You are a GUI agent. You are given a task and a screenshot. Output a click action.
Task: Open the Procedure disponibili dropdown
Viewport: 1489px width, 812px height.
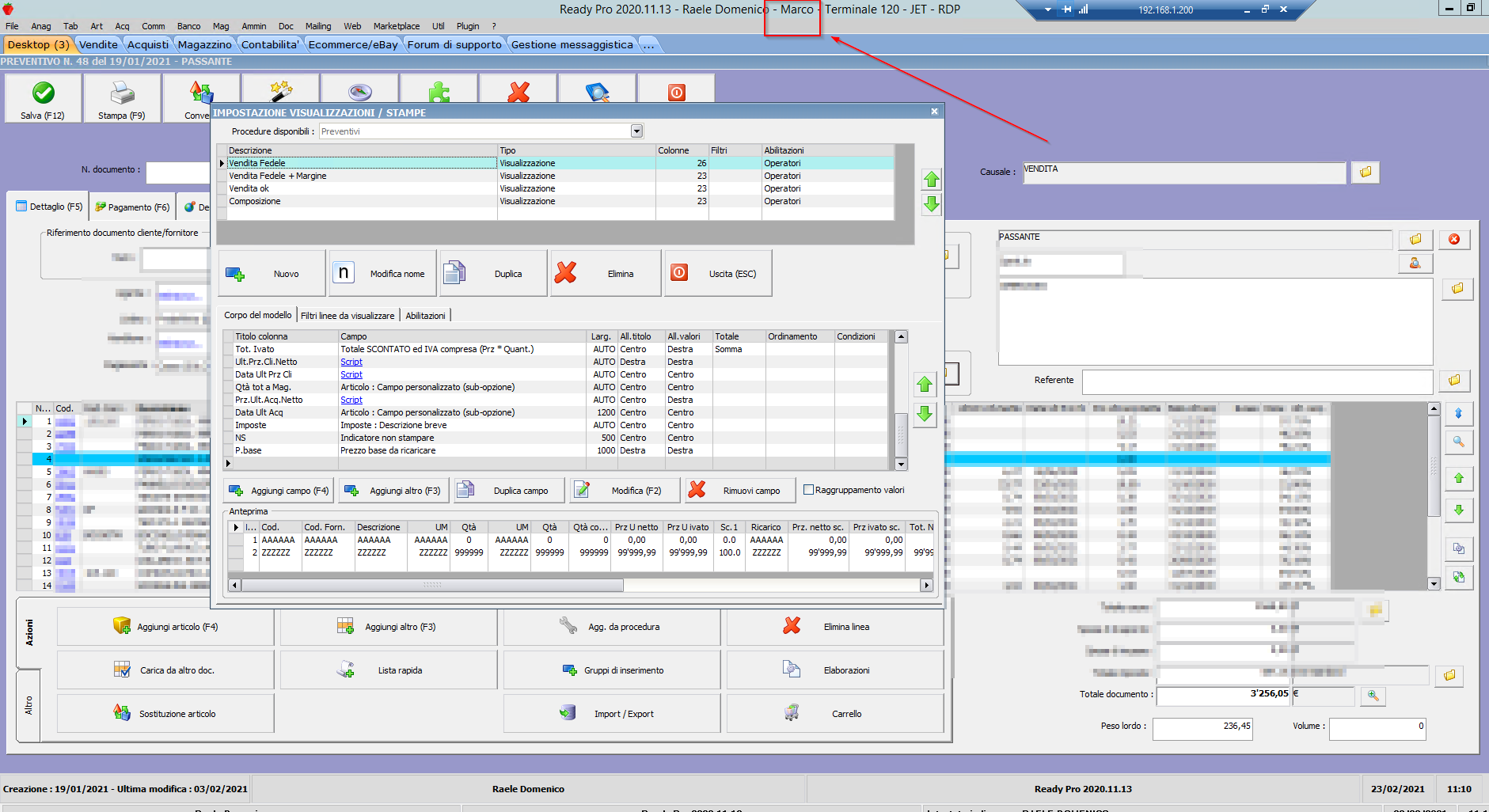tap(636, 131)
